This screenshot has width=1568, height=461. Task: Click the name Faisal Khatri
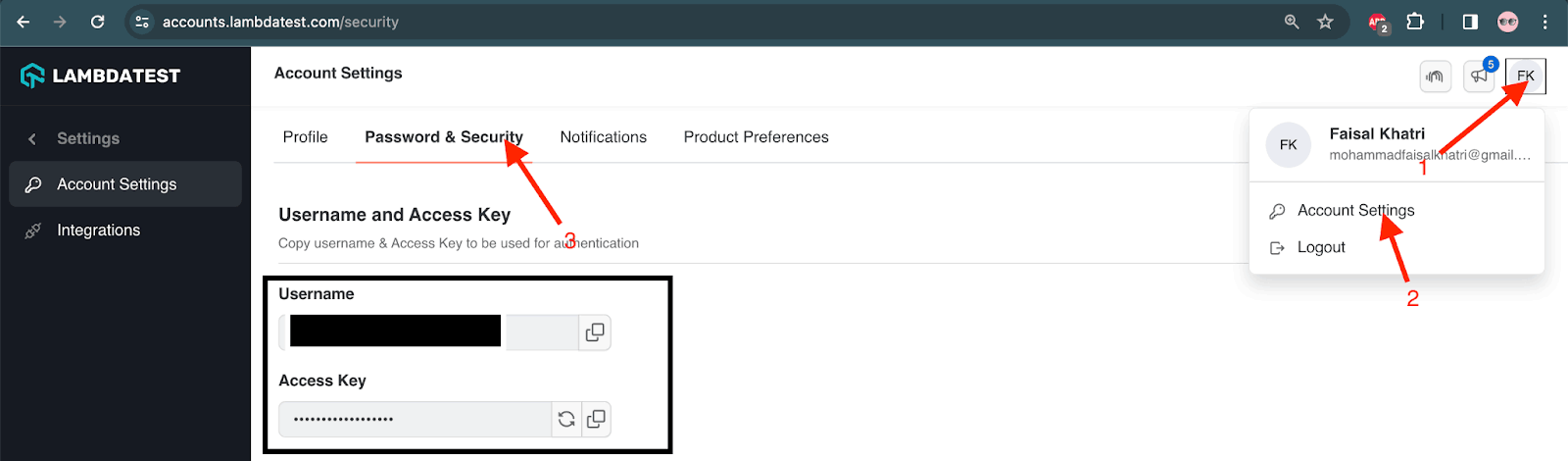click(1377, 134)
